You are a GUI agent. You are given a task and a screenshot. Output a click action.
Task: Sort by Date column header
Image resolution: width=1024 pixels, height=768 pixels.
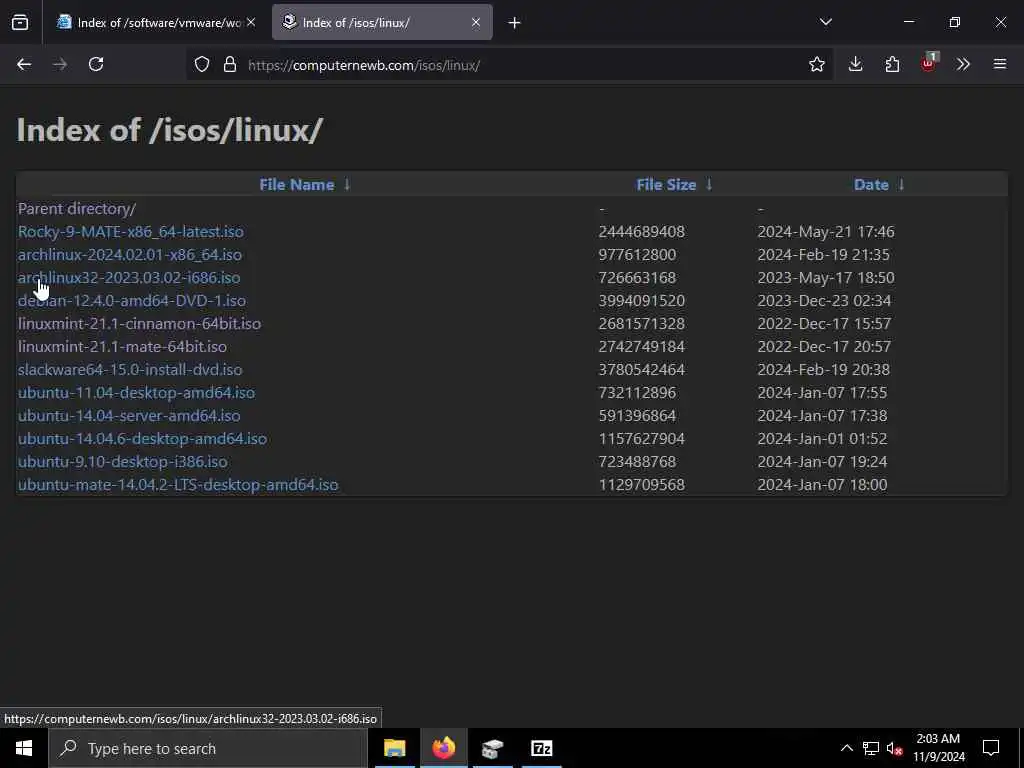pos(871,185)
